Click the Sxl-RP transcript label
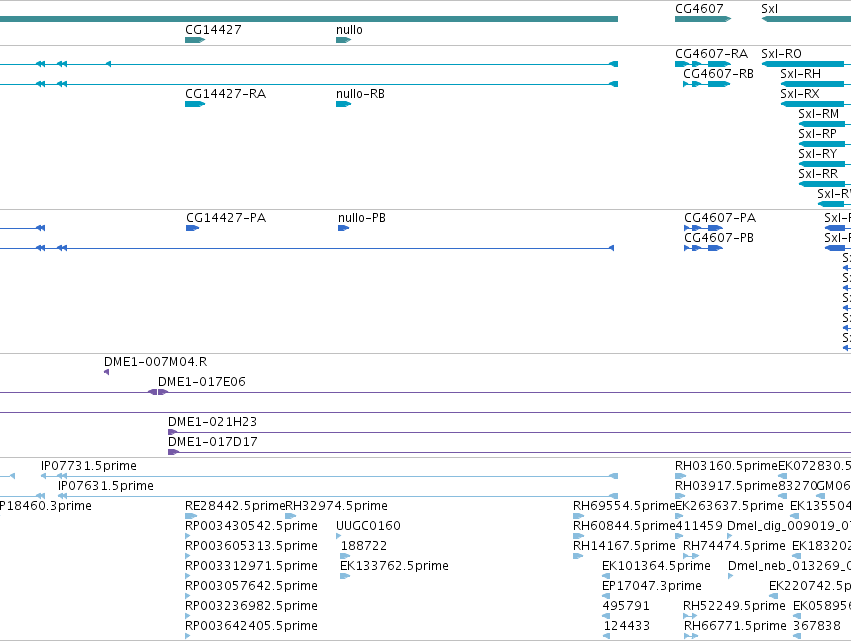The image size is (851, 641). click(x=817, y=134)
